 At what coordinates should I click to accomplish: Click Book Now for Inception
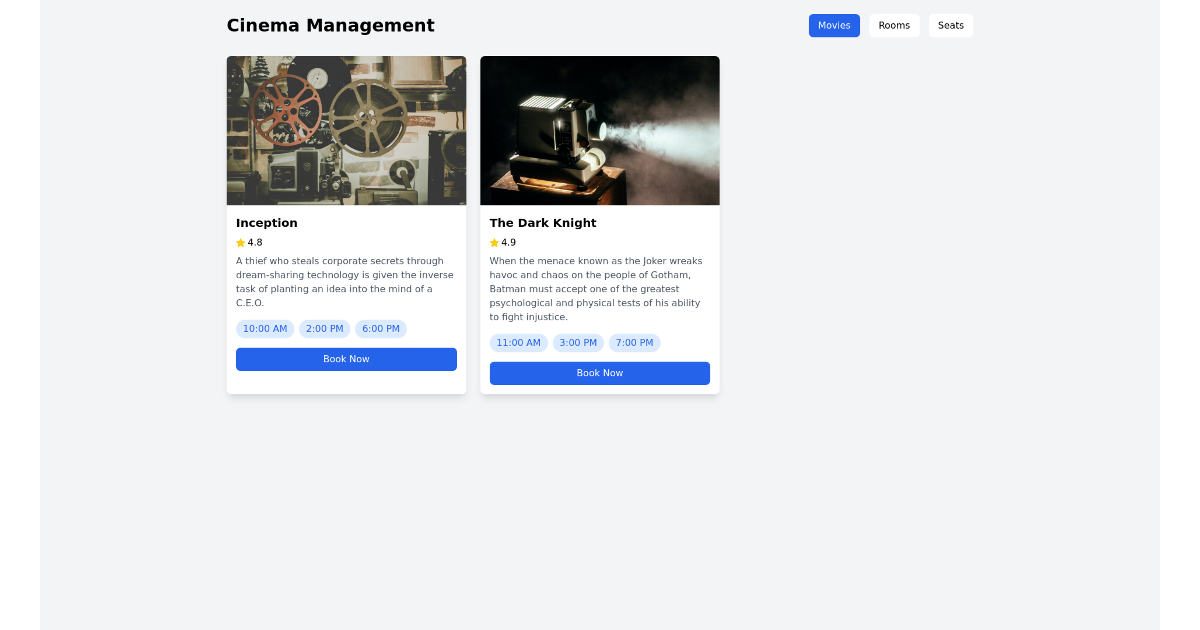tap(346, 358)
